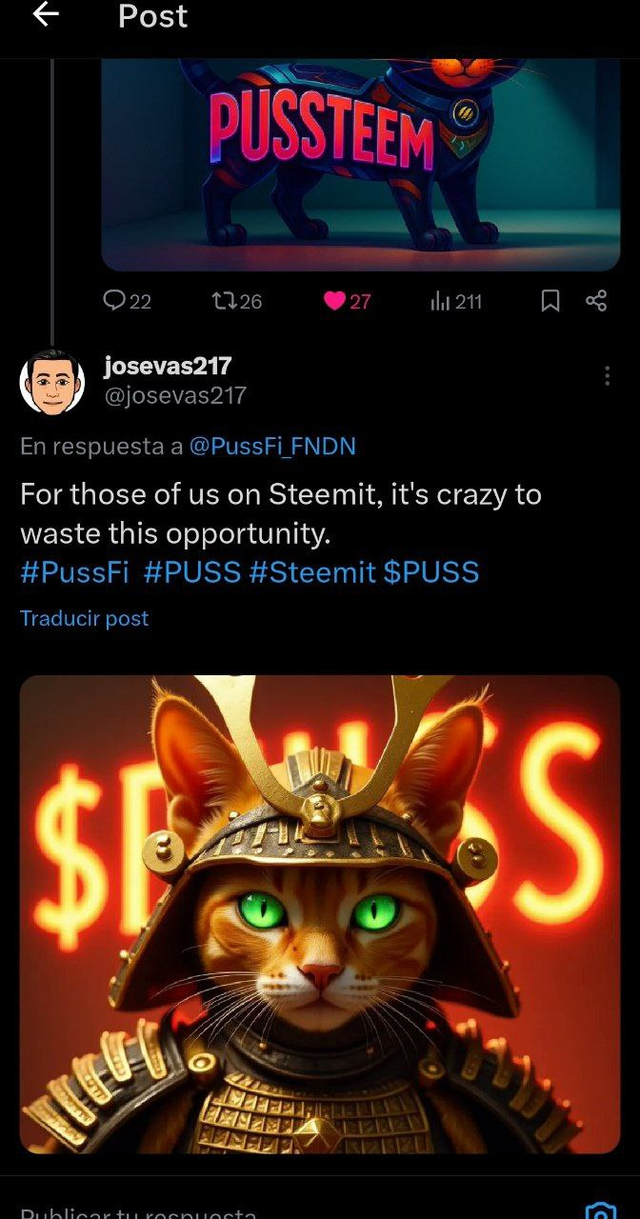Unlike the post with the pink heart
Image resolution: width=640 pixels, height=1219 pixels.
point(336,300)
